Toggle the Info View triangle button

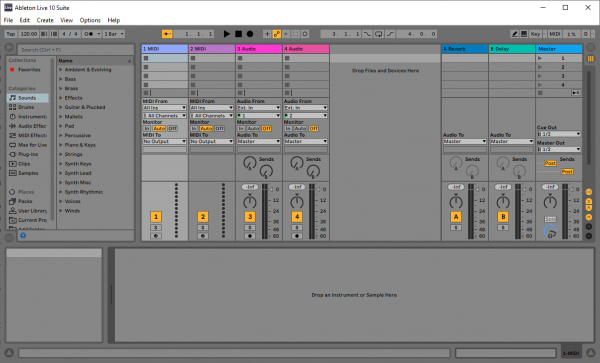[9, 353]
